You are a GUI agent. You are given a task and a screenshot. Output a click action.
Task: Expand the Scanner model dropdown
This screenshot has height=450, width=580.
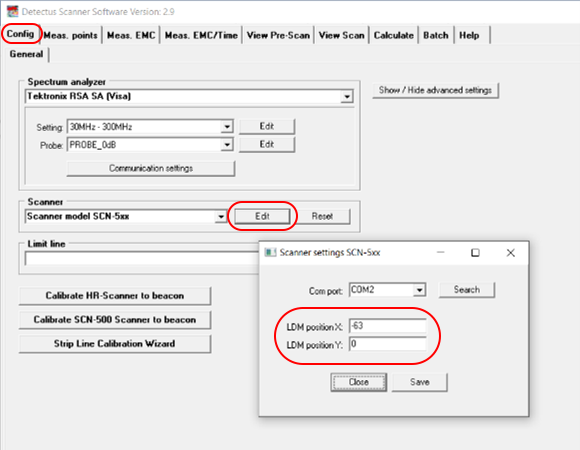coord(221,216)
